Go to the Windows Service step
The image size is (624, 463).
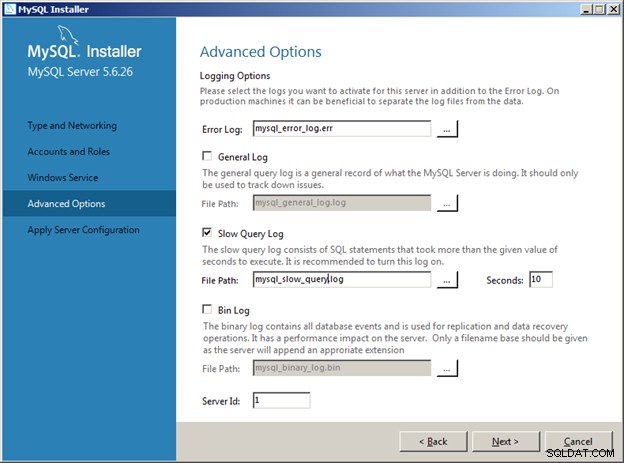(x=63, y=178)
